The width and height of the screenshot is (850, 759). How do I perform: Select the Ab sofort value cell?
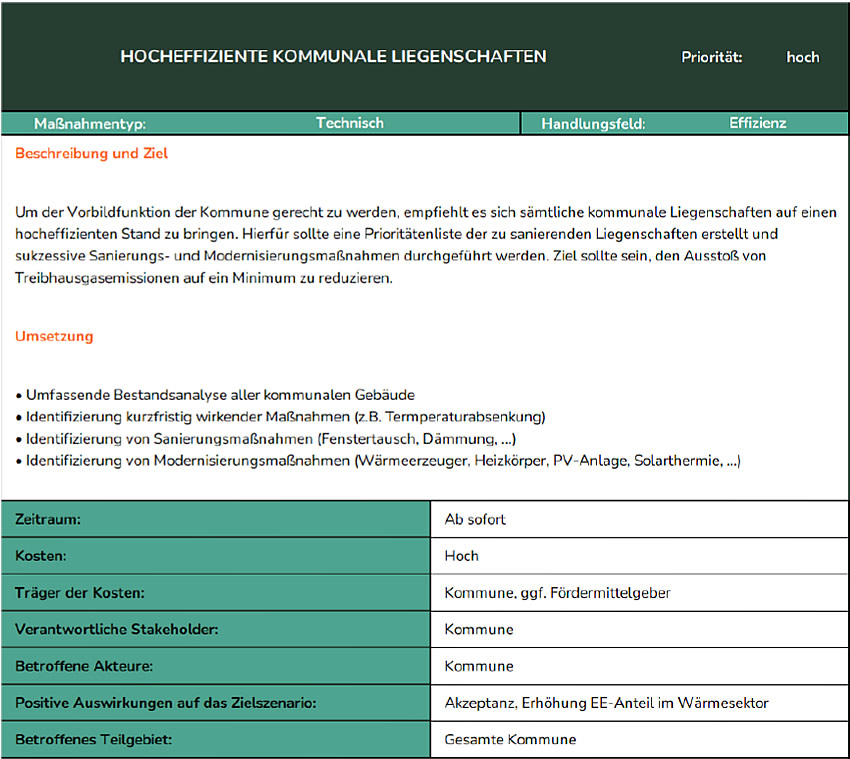click(x=470, y=519)
